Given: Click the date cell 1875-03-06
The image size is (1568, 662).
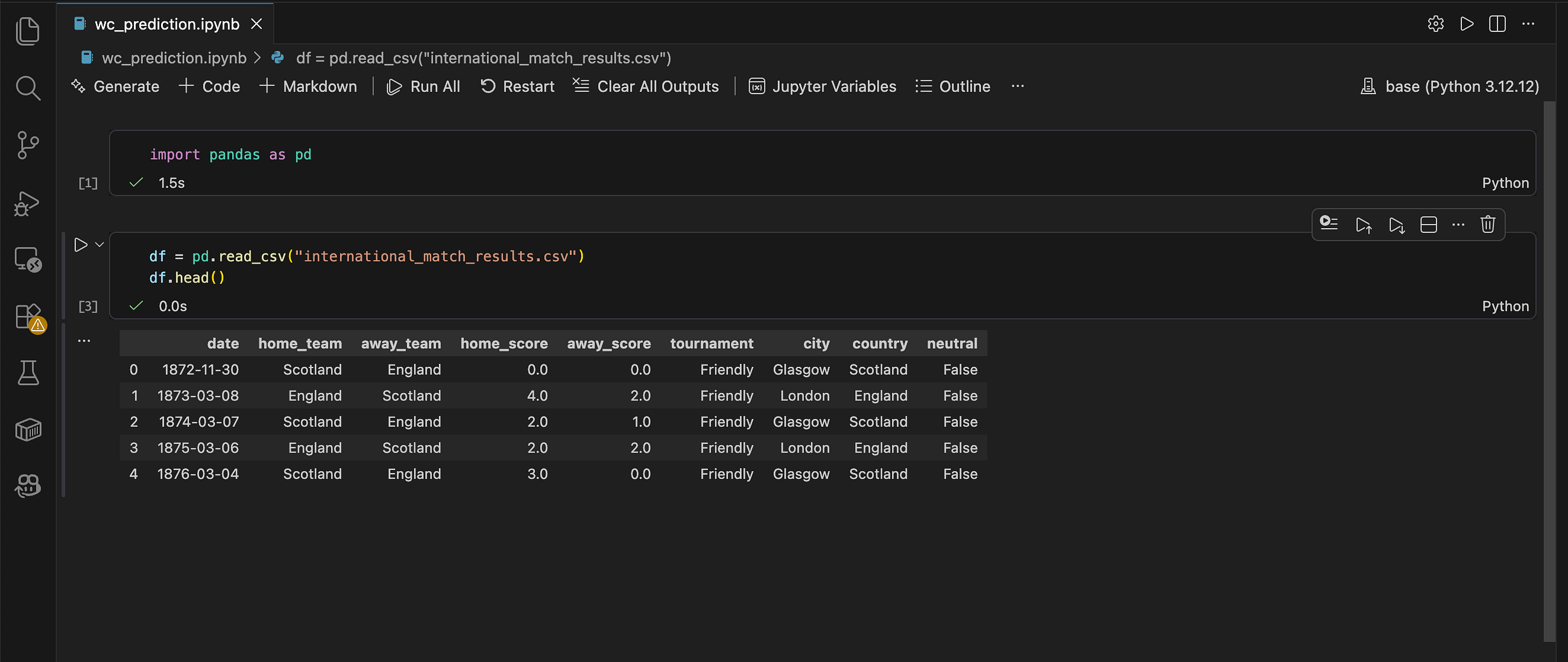Looking at the screenshot, I should [198, 448].
